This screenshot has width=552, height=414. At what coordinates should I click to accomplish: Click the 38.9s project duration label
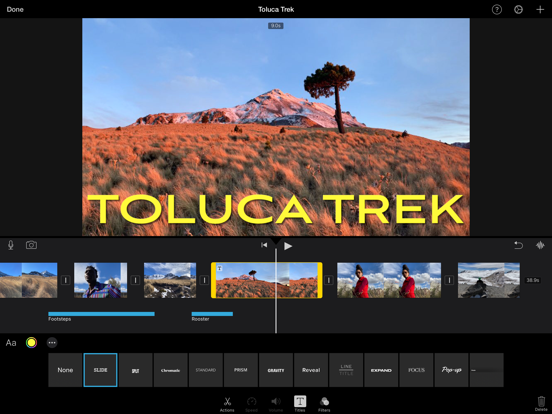click(x=533, y=280)
